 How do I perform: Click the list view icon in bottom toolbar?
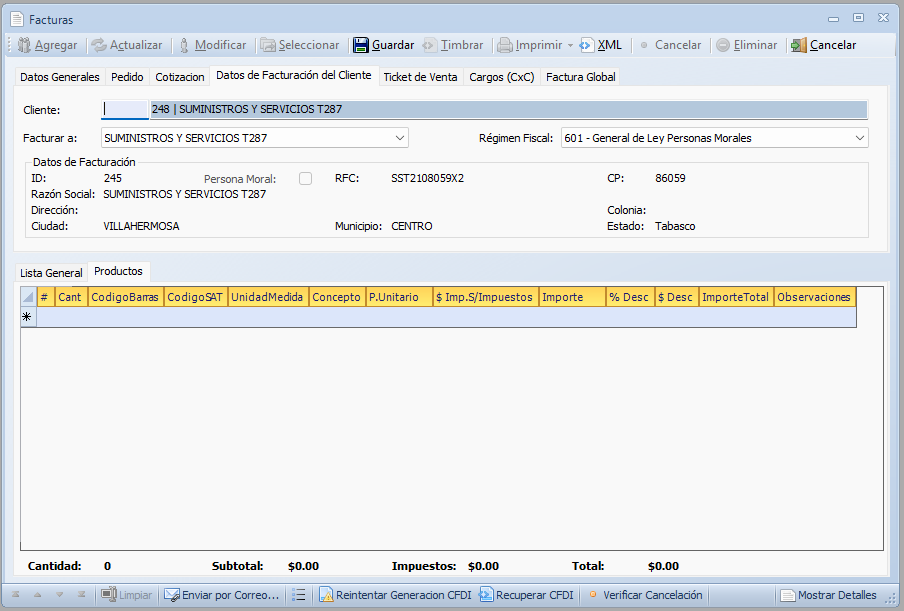(298, 595)
